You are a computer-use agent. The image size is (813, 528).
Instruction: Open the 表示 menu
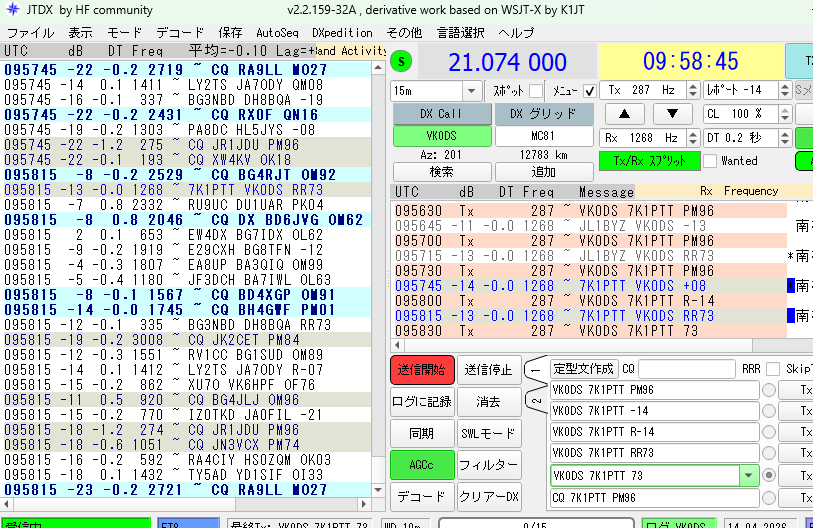(80, 33)
